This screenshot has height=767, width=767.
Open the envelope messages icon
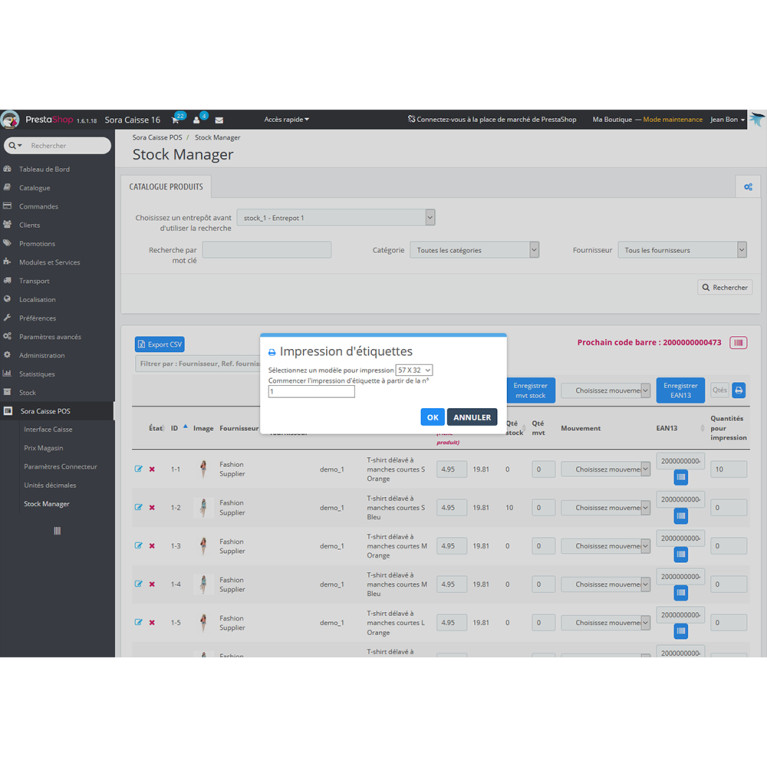(219, 120)
